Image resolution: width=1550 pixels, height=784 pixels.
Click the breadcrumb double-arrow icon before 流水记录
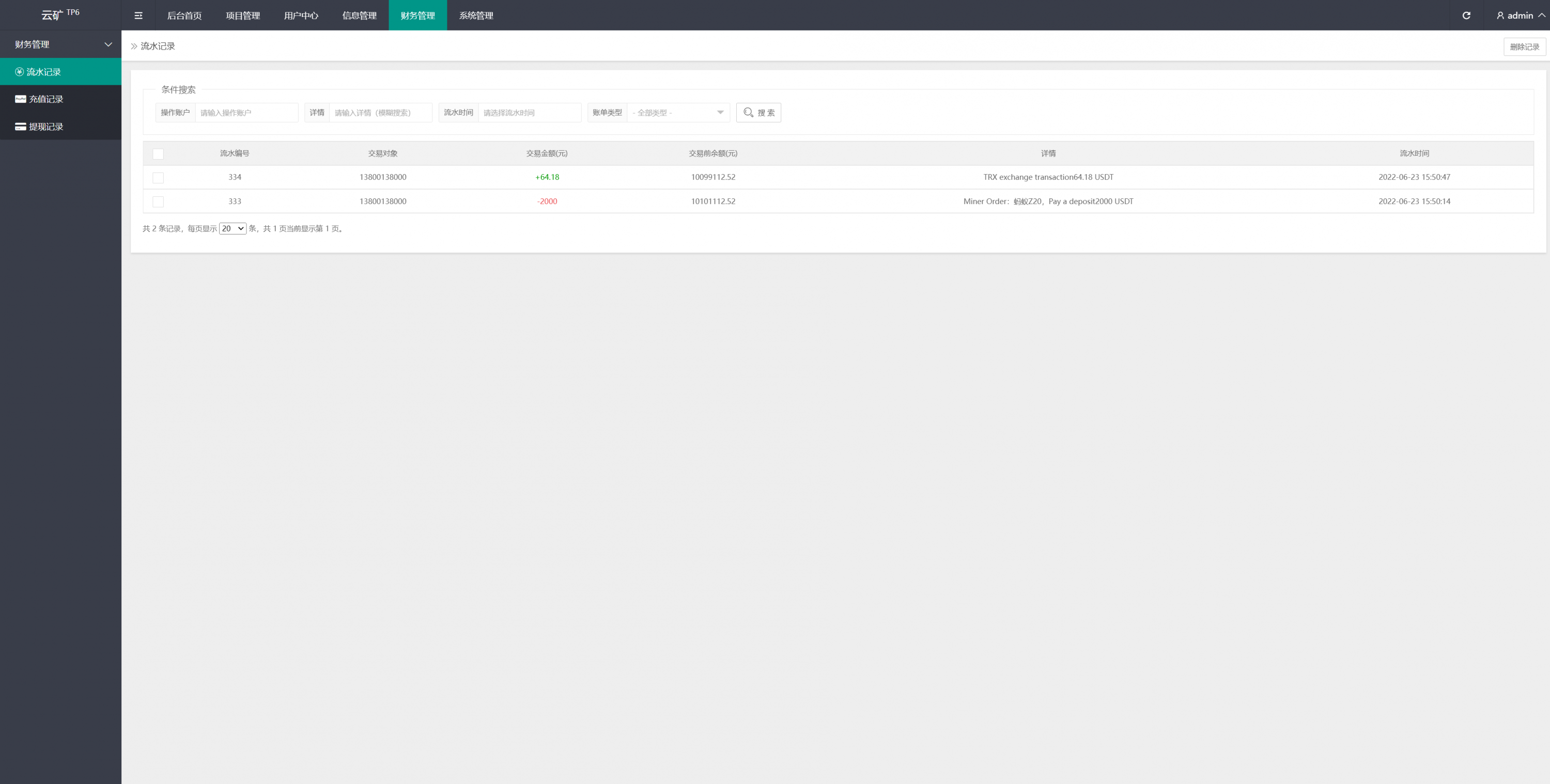[x=134, y=46]
